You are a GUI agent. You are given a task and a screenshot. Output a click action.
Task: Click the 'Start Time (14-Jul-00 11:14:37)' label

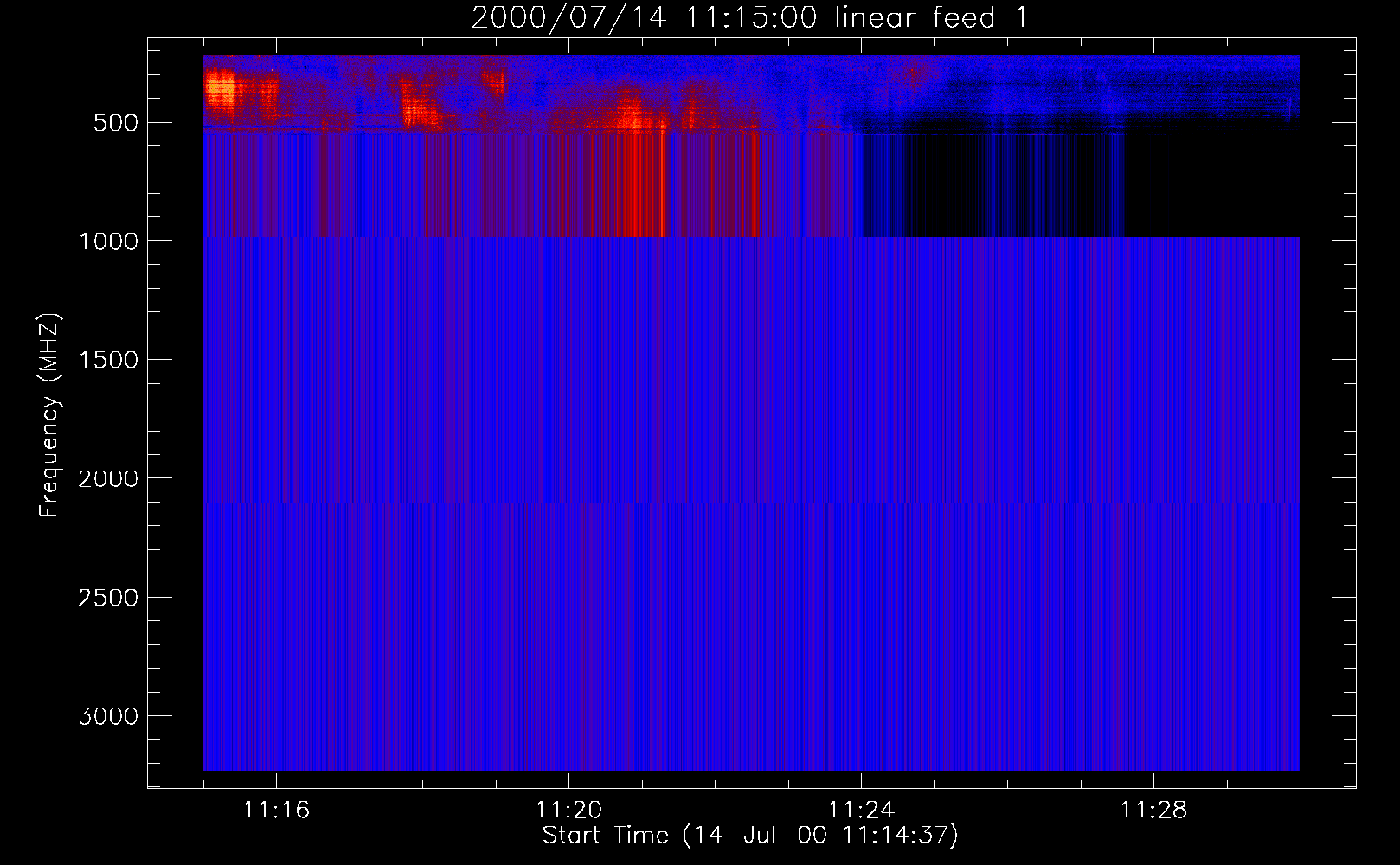750,836
